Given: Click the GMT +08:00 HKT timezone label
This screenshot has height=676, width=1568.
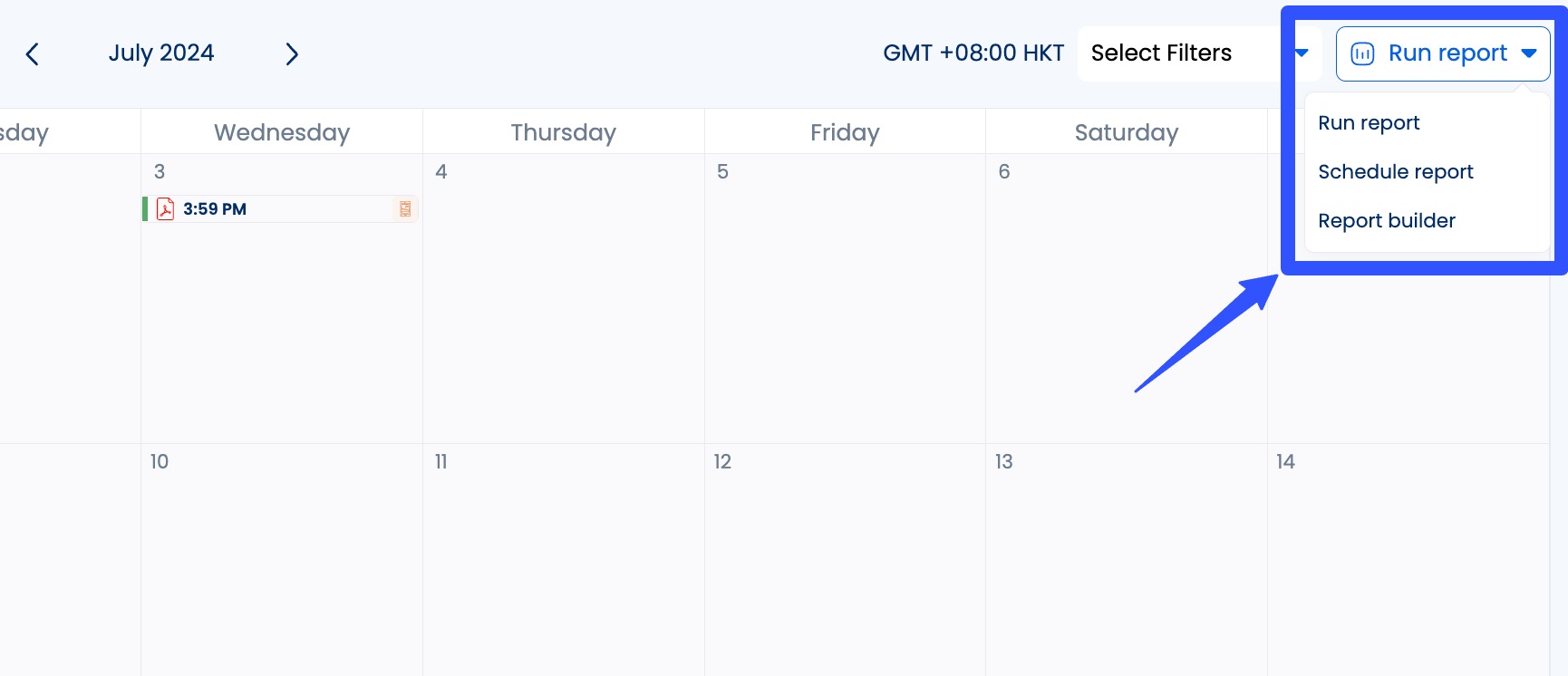Looking at the screenshot, I should (x=973, y=53).
